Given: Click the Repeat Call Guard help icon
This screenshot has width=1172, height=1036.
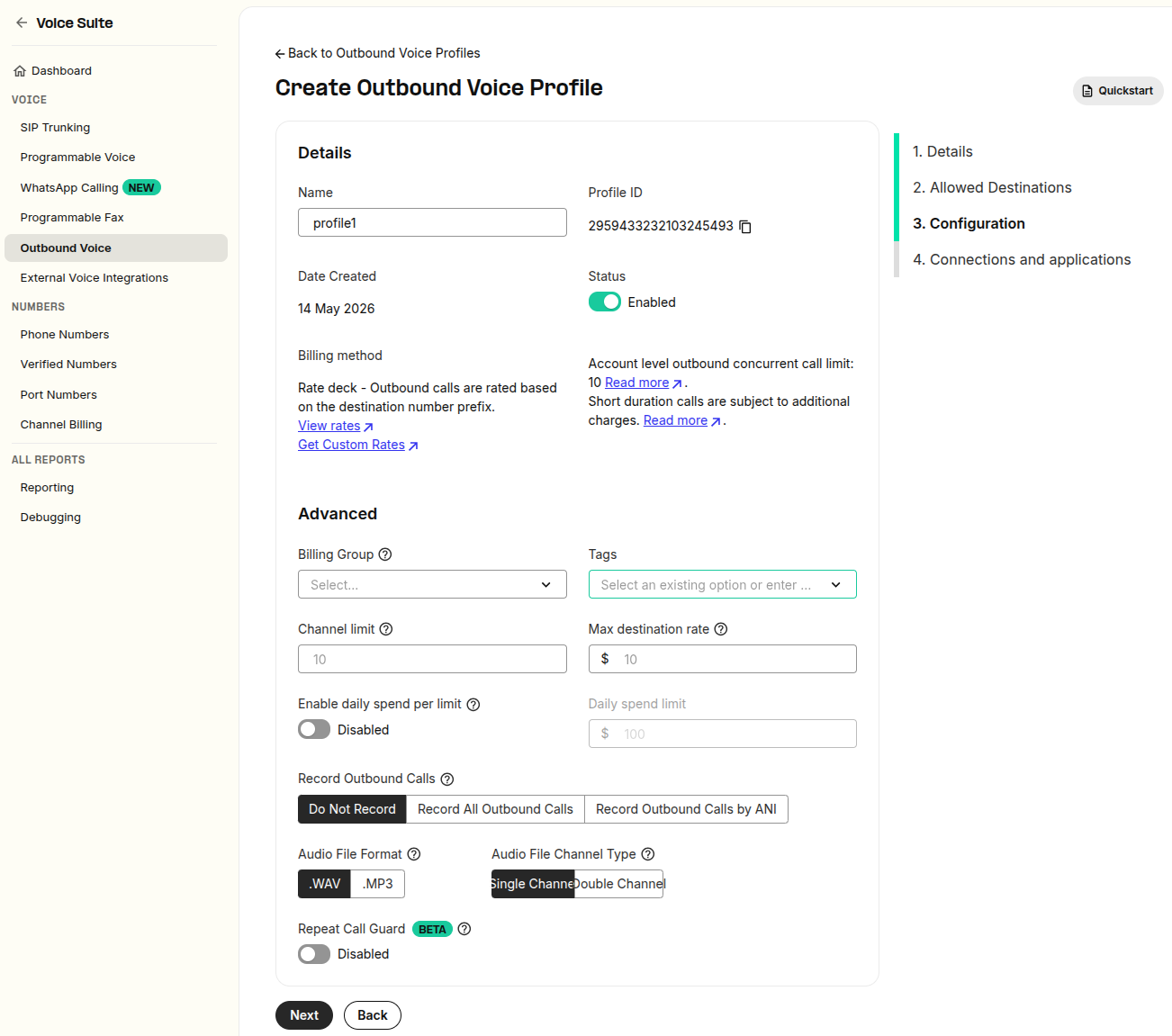Looking at the screenshot, I should 464,929.
